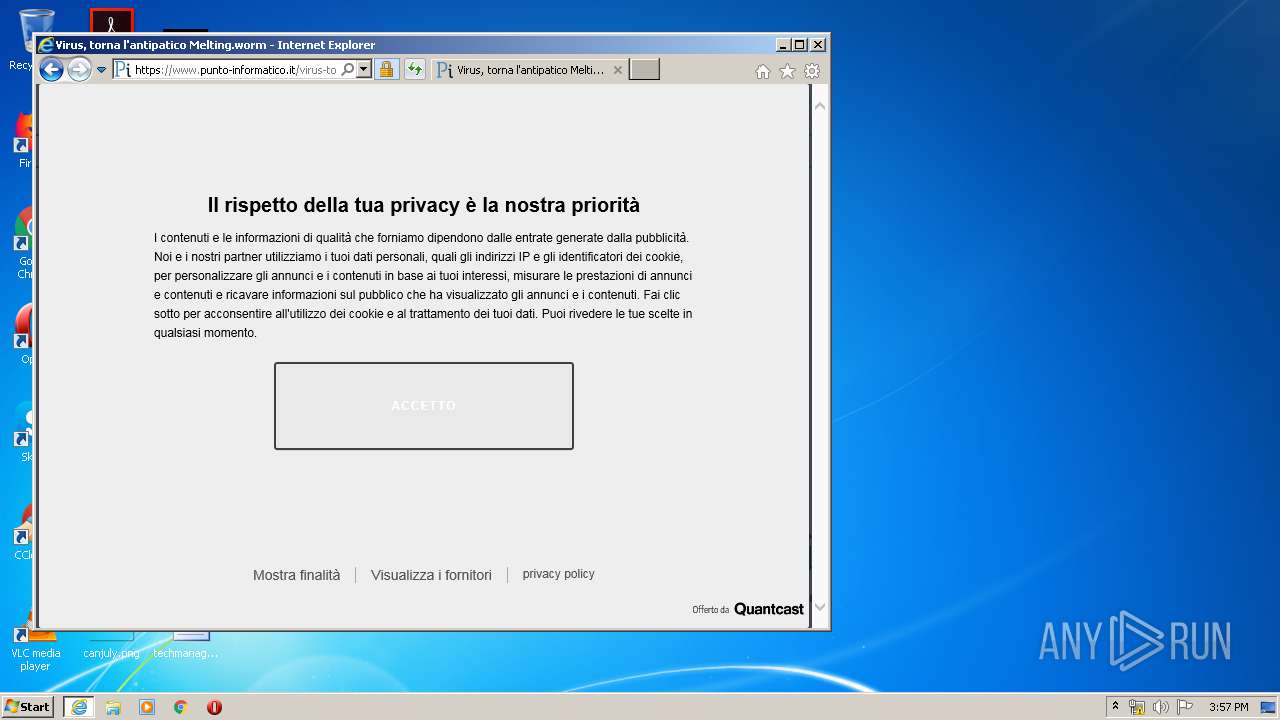Viewport: 1280px width, 720px height.
Task: Select the techmanag... desktop file
Action: point(186,645)
